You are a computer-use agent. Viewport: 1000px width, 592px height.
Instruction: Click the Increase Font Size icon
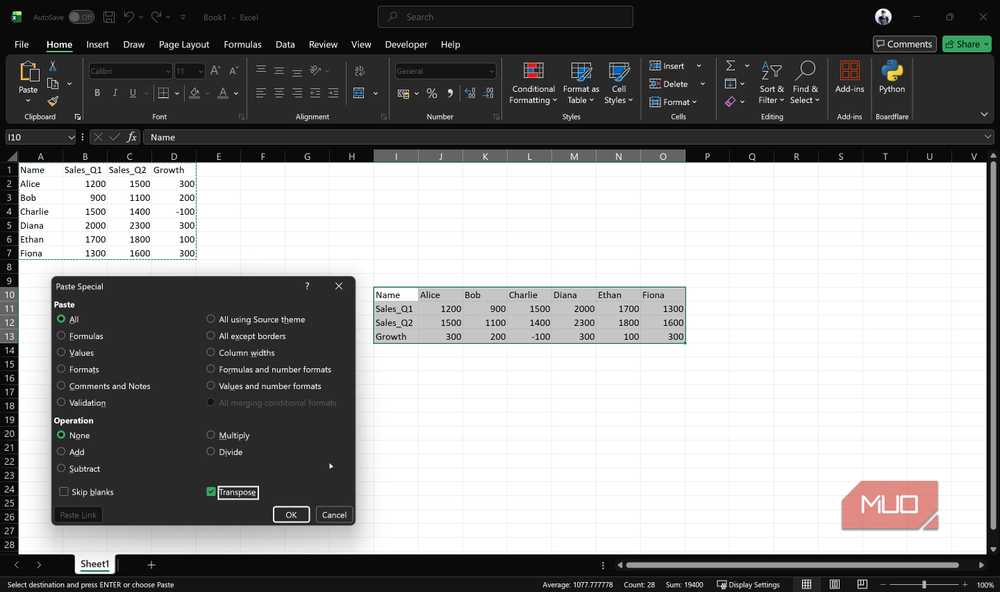215,71
